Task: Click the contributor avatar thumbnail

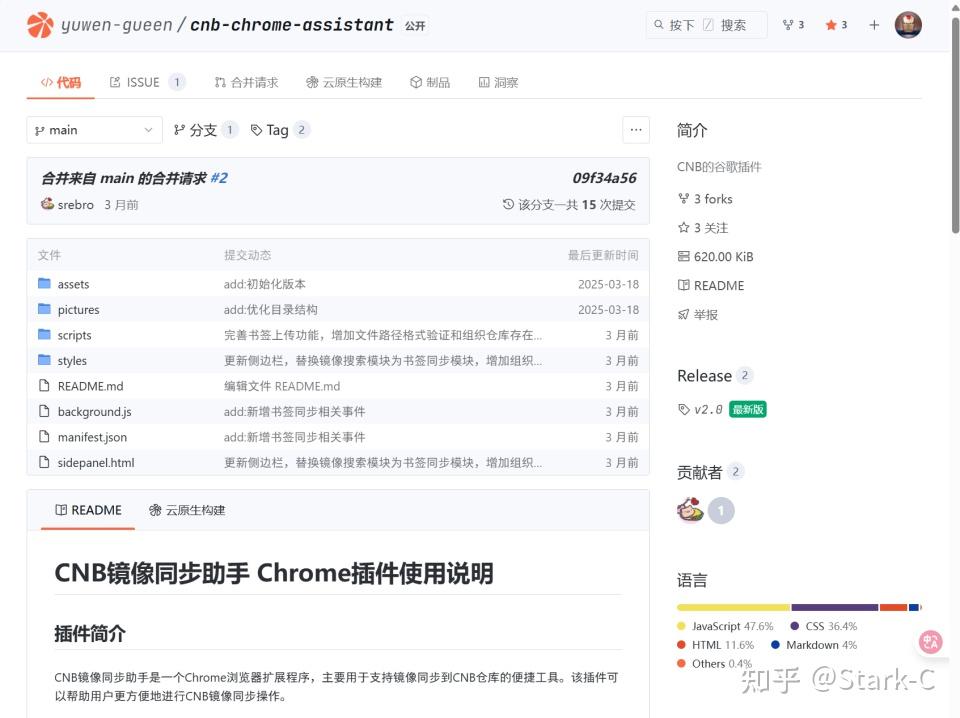Action: 689,510
